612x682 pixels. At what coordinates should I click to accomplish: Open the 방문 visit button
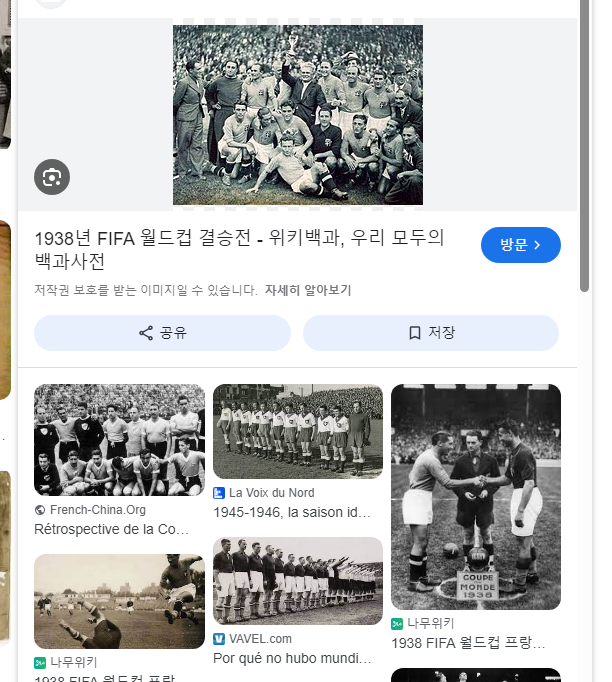point(521,245)
